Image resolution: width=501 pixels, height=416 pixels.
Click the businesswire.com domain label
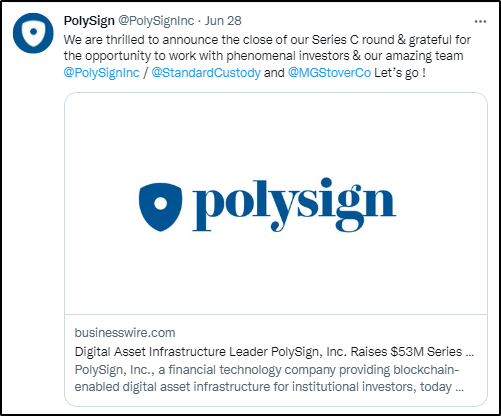(x=125, y=333)
